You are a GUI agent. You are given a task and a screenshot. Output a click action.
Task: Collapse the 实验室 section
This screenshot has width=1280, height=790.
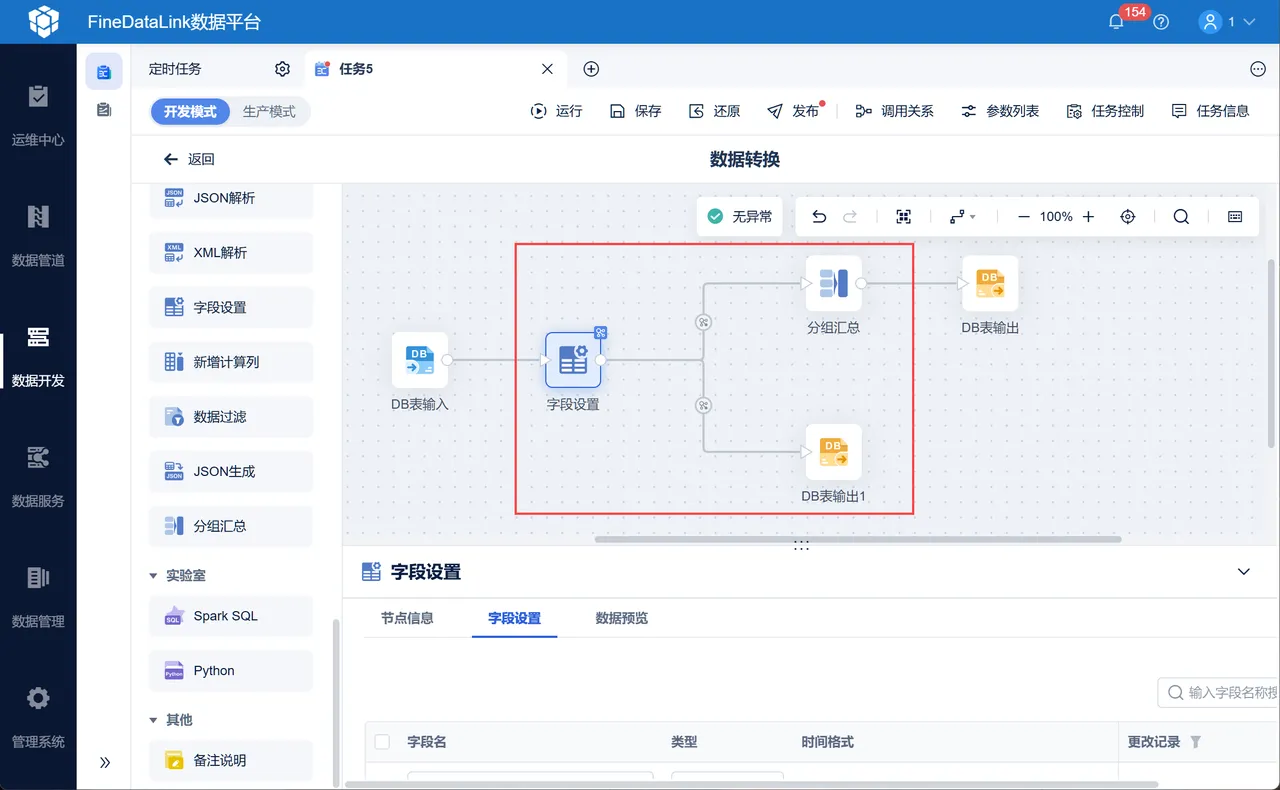point(153,576)
